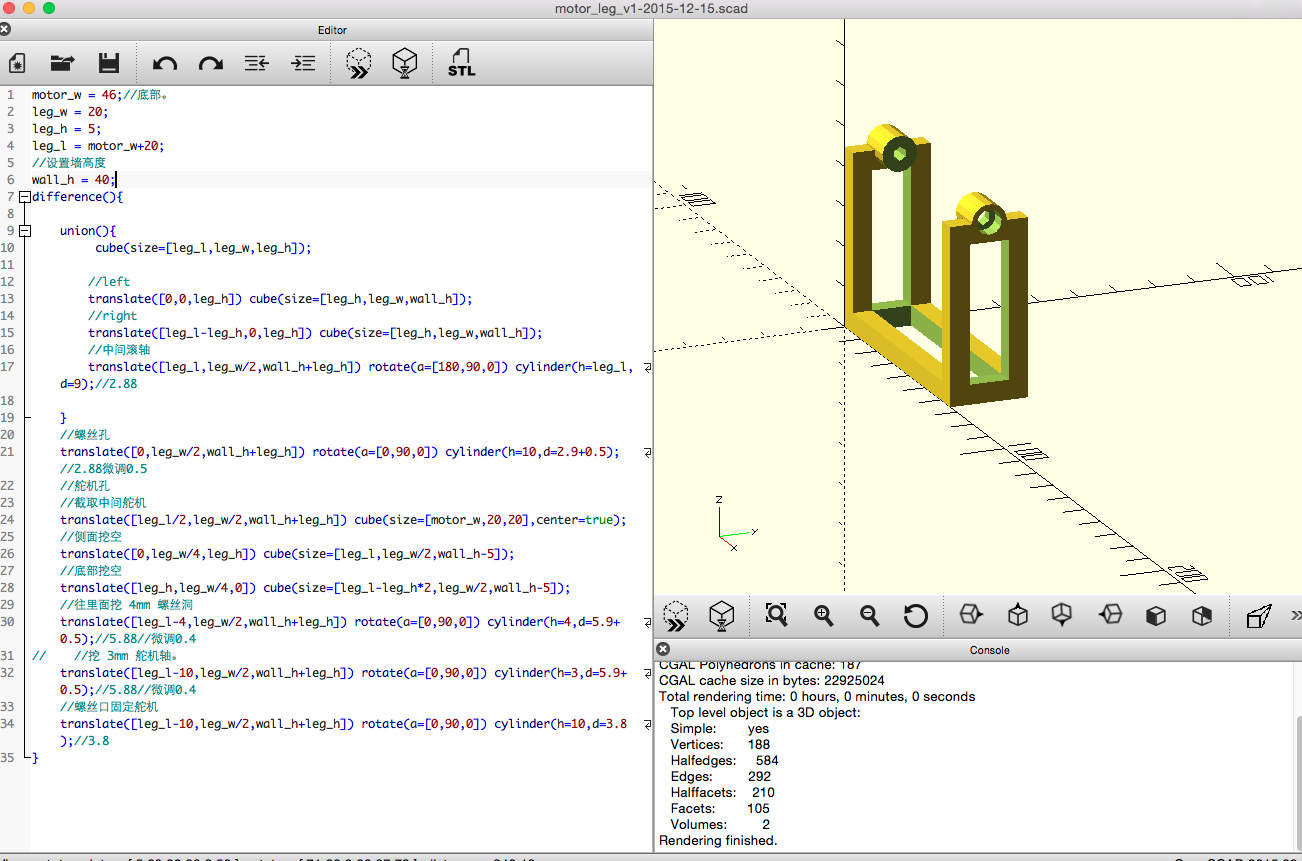1302x861 pixels.
Task: Zoom out of the 3D view
Action: [x=870, y=615]
